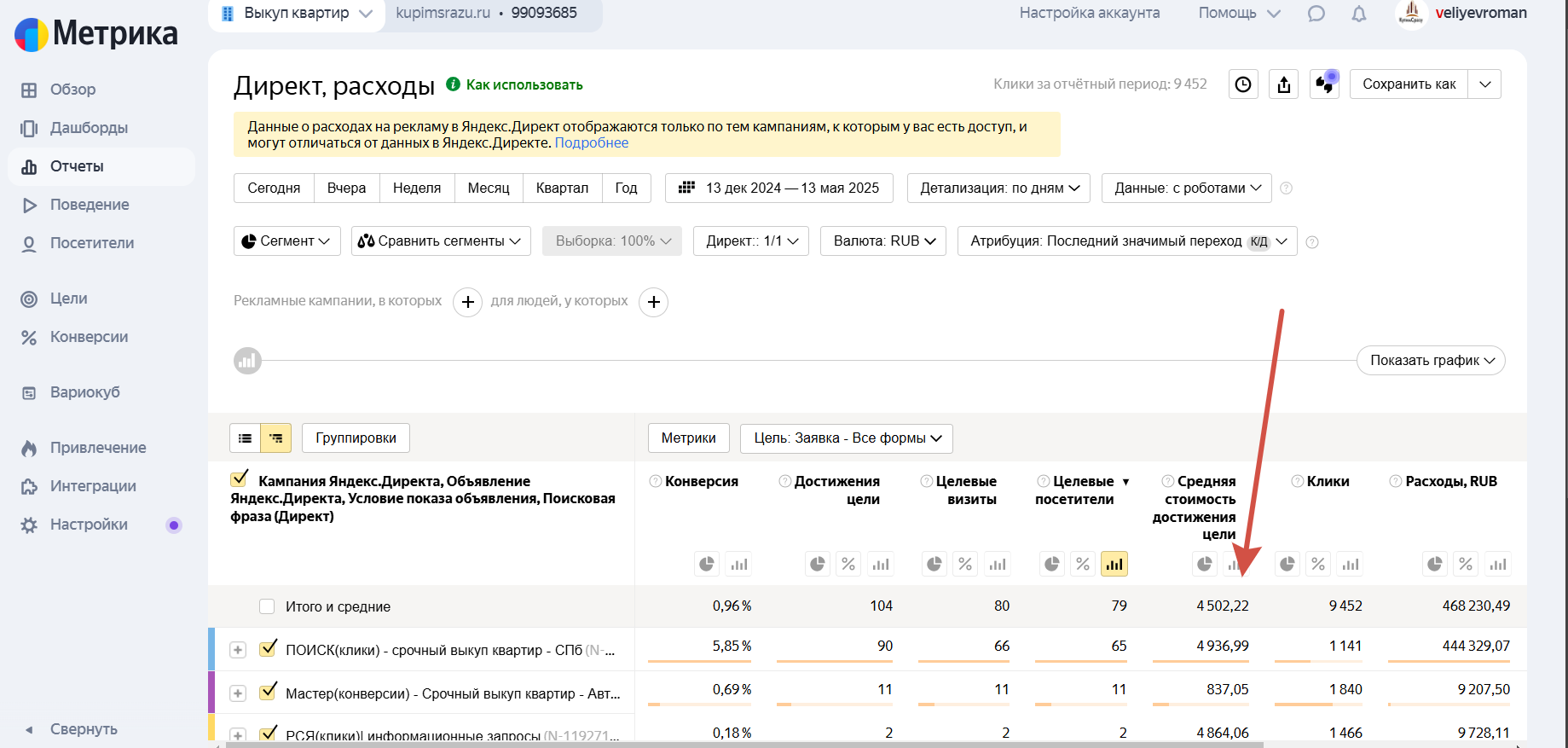Expand the ПОИСК(клики) campaign row
The width and height of the screenshot is (1568, 748).
[x=238, y=650]
